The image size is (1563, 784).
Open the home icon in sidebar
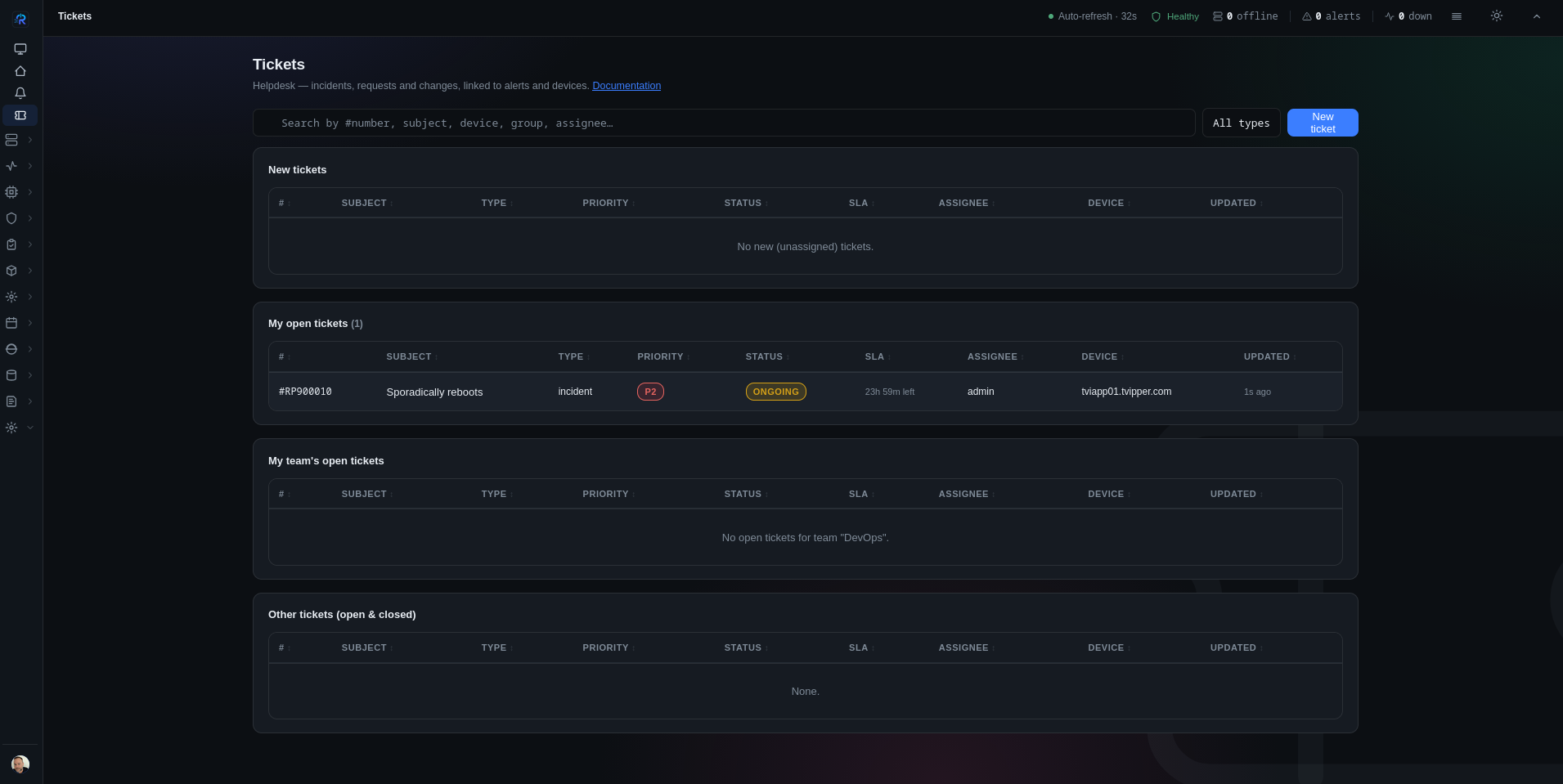[x=20, y=71]
